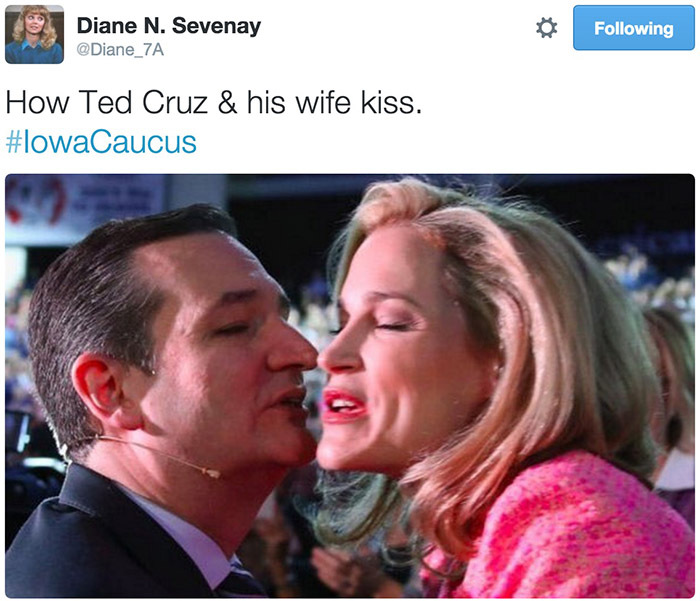Click the woman's red lips in photo
Screen dimensions: 700x601
345,405
